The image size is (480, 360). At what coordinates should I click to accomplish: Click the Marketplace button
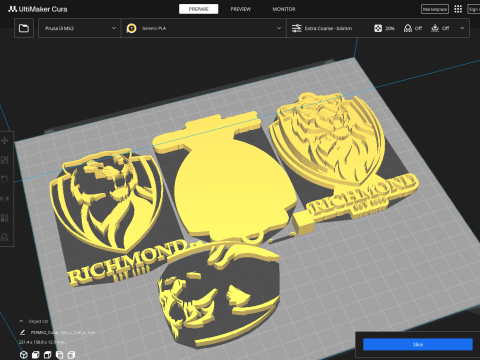pyautogui.click(x=435, y=9)
